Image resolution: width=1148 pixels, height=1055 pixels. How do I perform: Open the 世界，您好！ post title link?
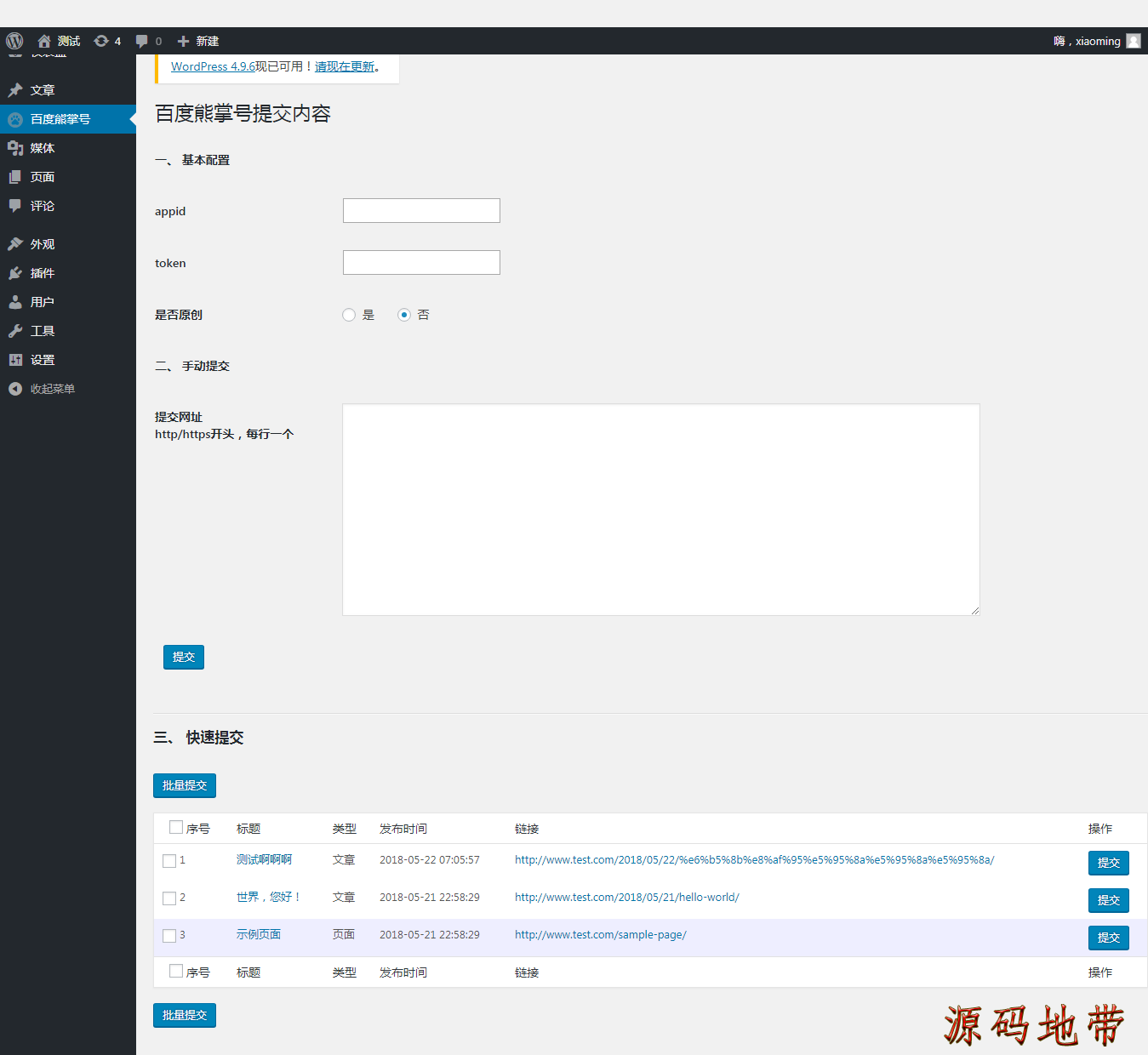(x=268, y=897)
